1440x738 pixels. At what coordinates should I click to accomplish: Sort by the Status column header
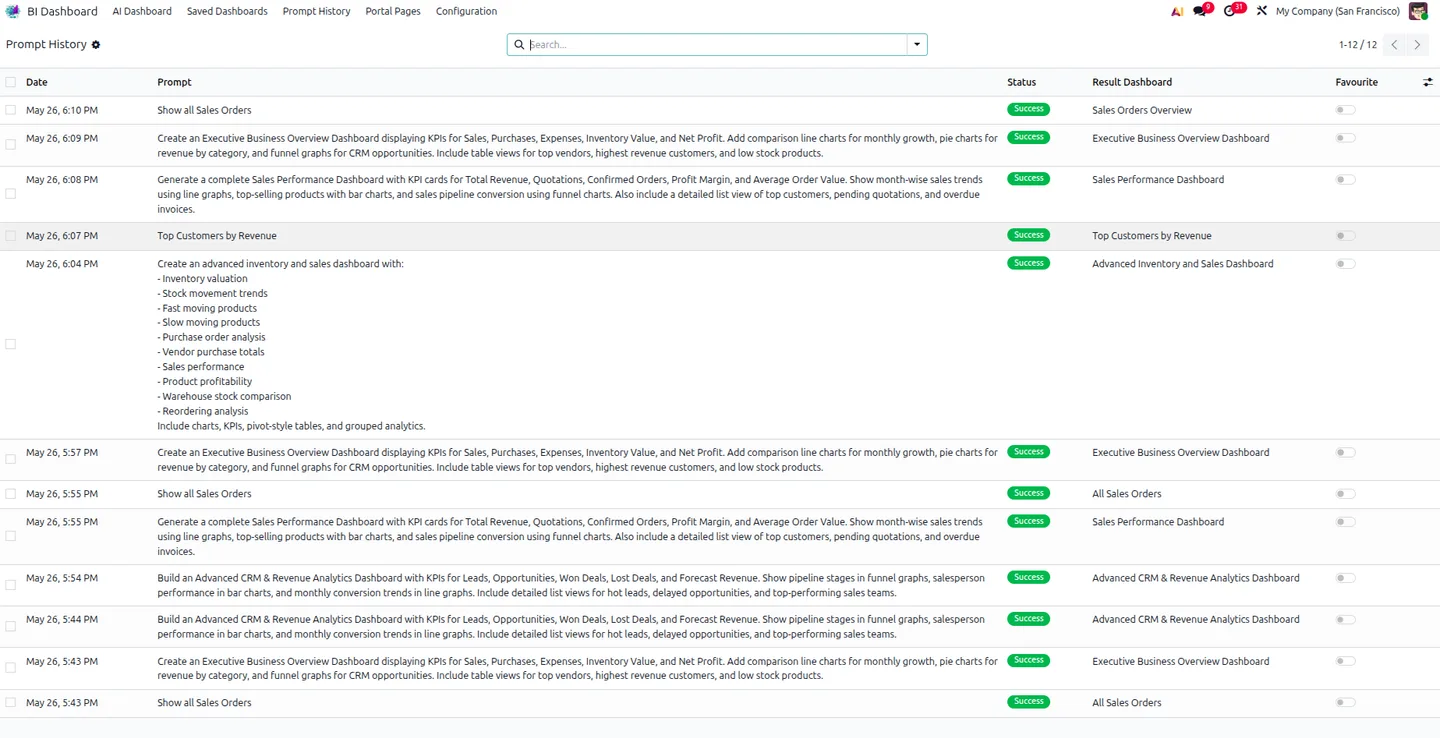[x=1021, y=82]
